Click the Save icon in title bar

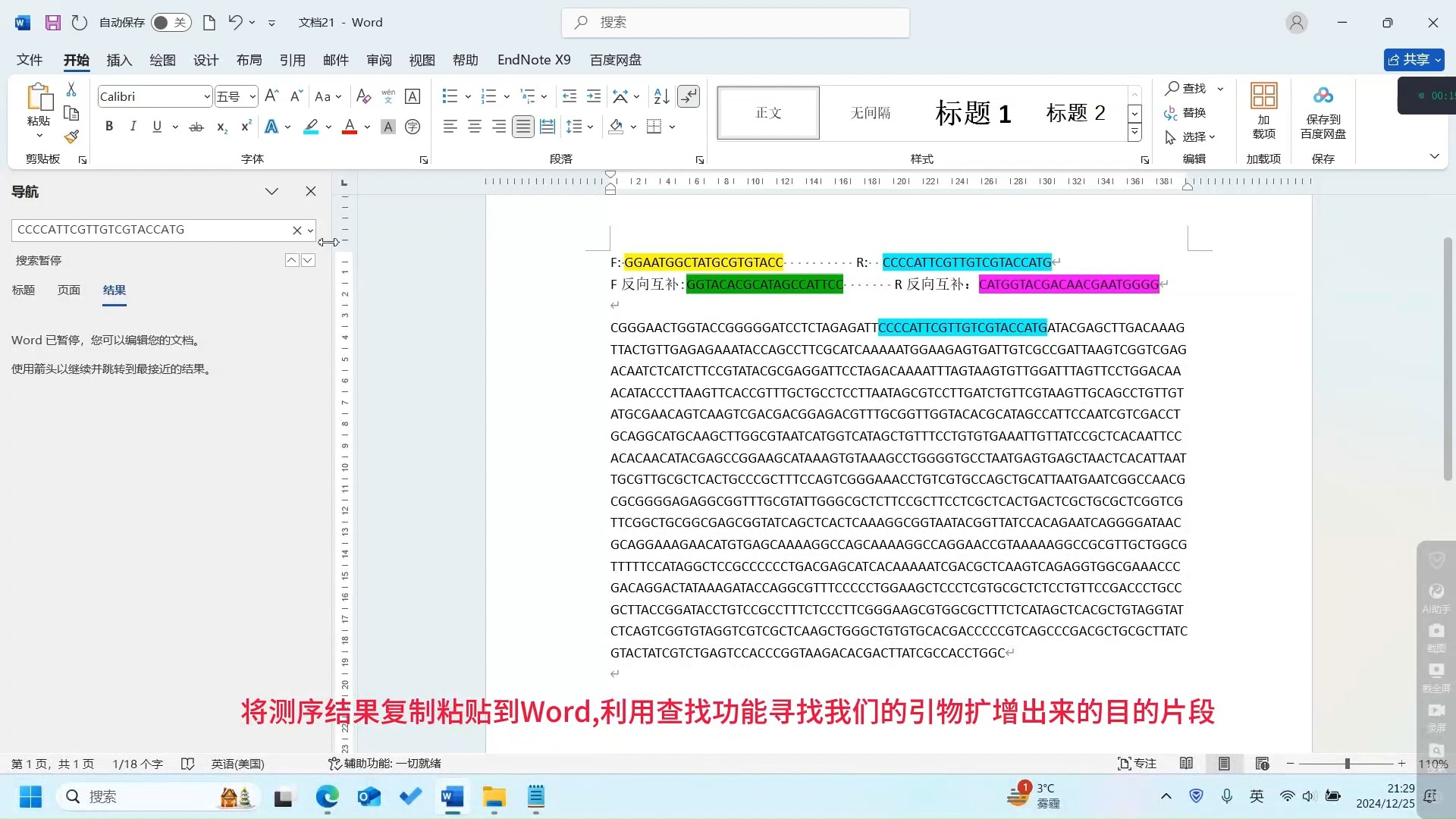53,23
